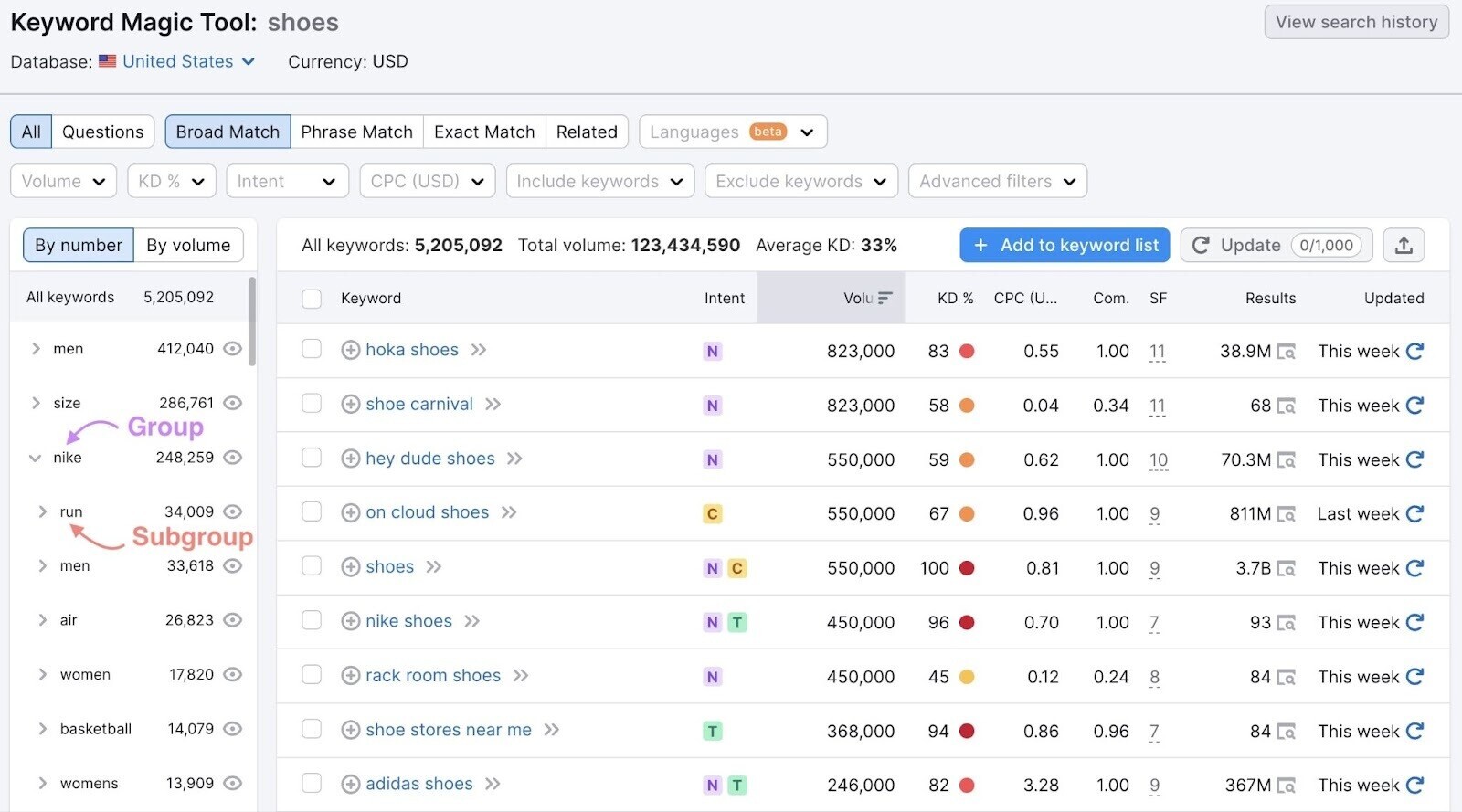Open the Volume filter dropdown
The image size is (1462, 812).
pyautogui.click(x=63, y=181)
